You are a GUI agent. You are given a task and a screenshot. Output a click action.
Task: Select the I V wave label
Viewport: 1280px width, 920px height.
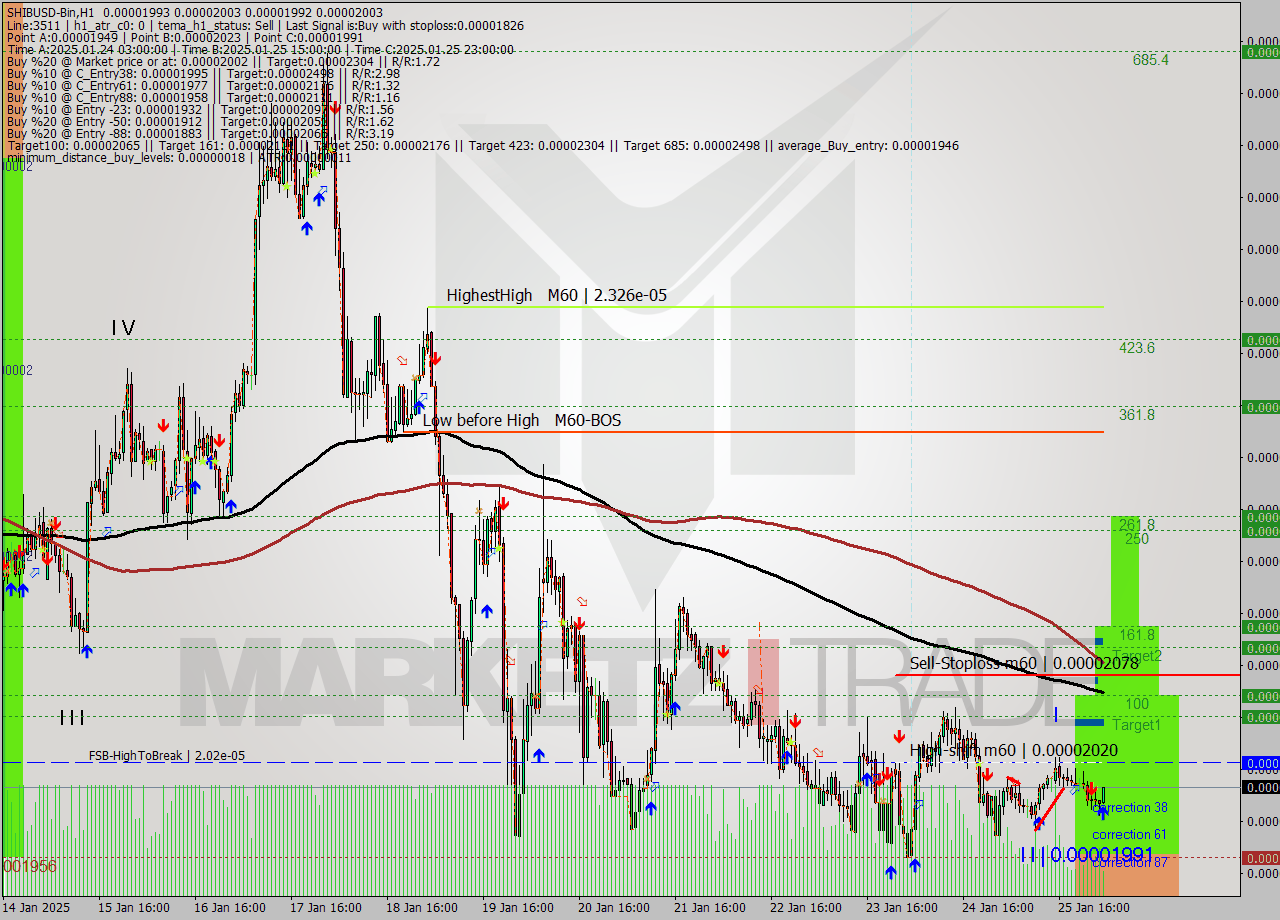pyautogui.click(x=123, y=327)
